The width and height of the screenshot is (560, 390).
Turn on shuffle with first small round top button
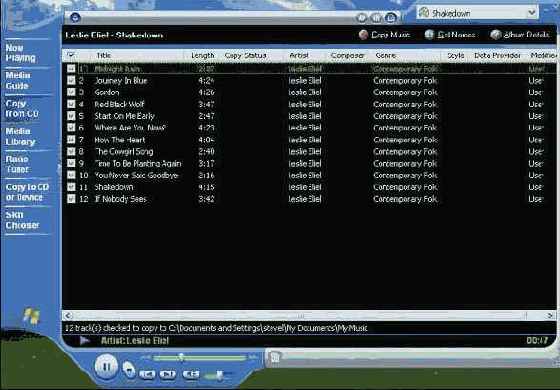click(x=362, y=18)
